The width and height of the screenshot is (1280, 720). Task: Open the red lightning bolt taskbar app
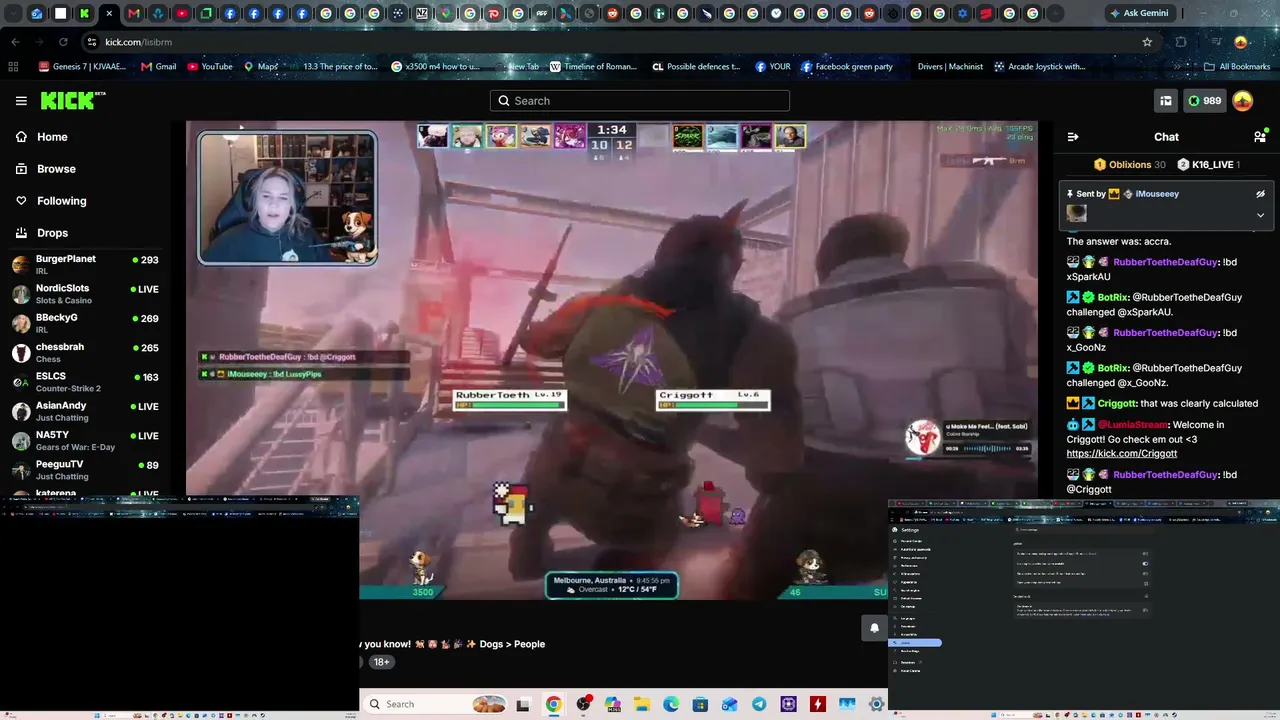pos(818,704)
